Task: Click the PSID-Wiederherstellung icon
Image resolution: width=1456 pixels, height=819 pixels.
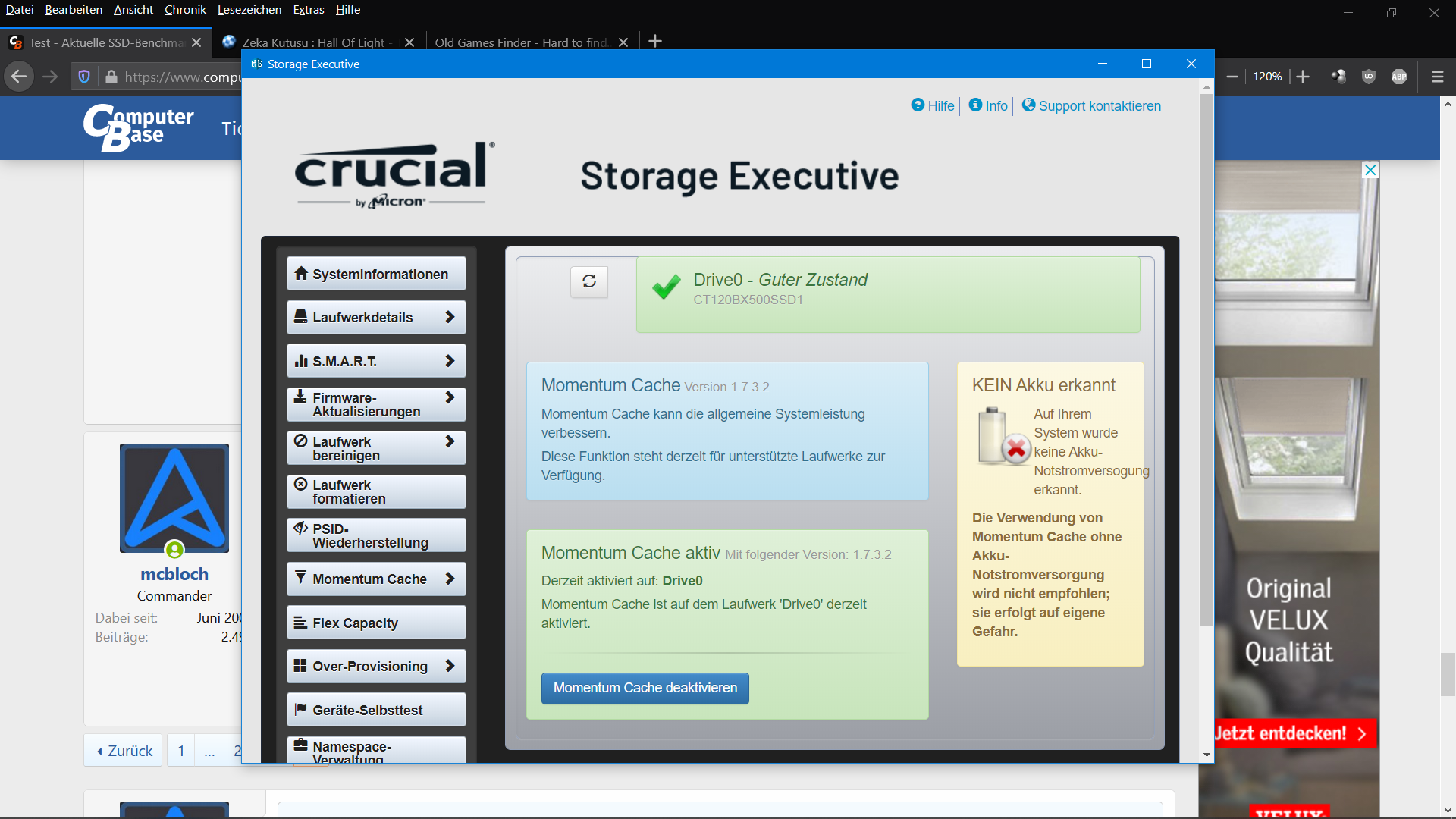Action: (x=301, y=529)
